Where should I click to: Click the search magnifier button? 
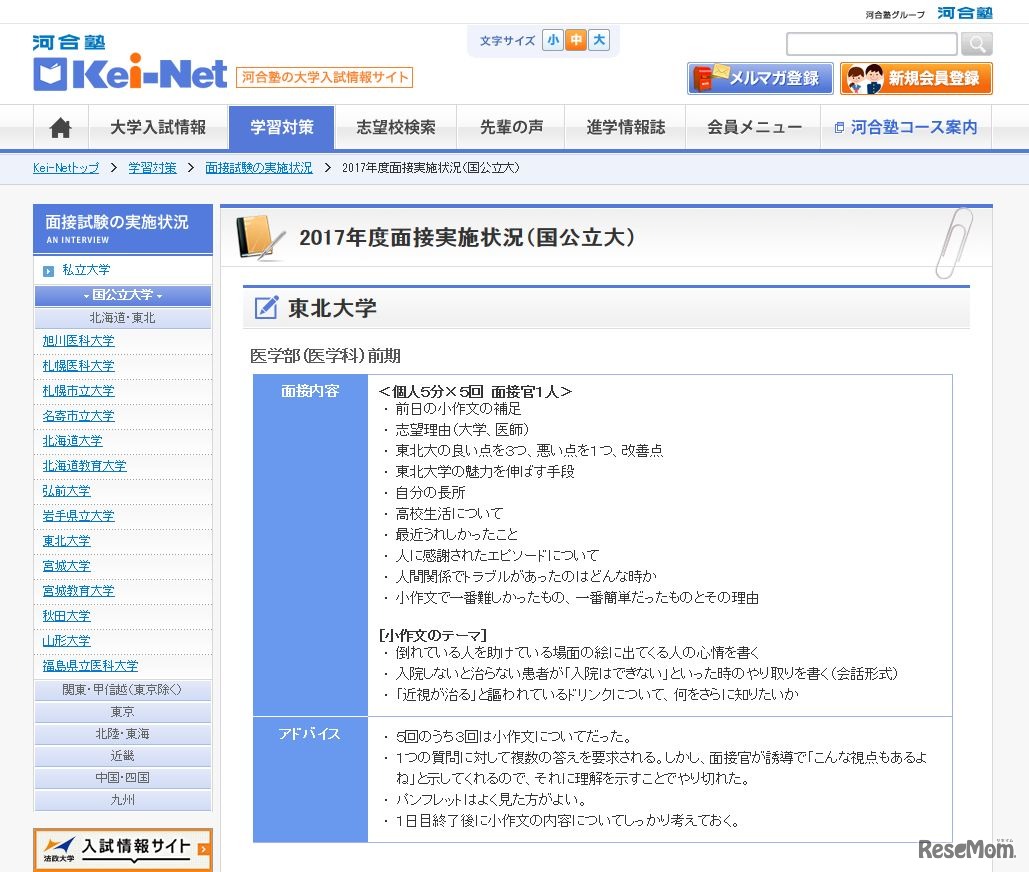tap(976, 44)
